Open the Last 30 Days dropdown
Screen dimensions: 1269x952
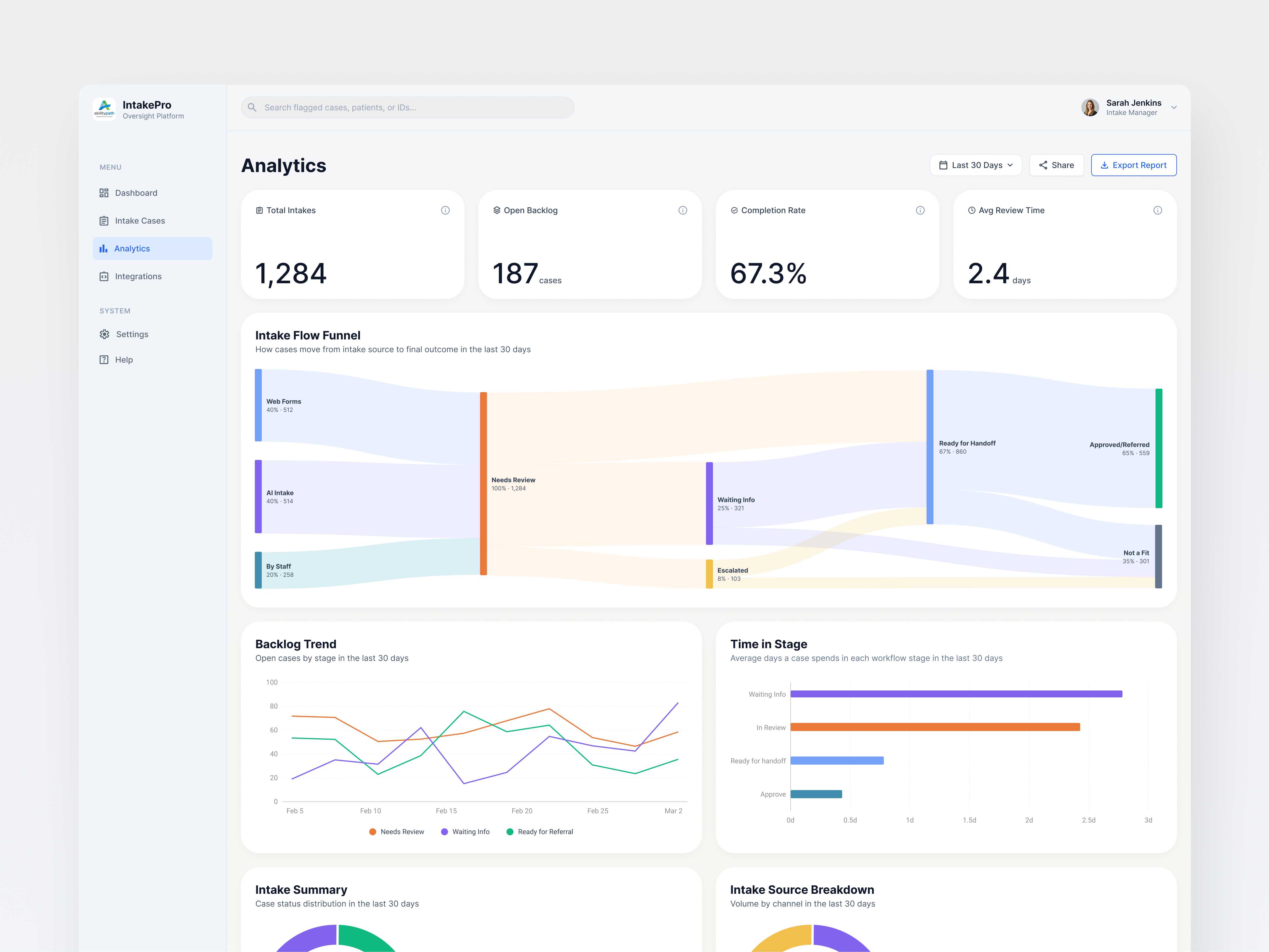976,165
